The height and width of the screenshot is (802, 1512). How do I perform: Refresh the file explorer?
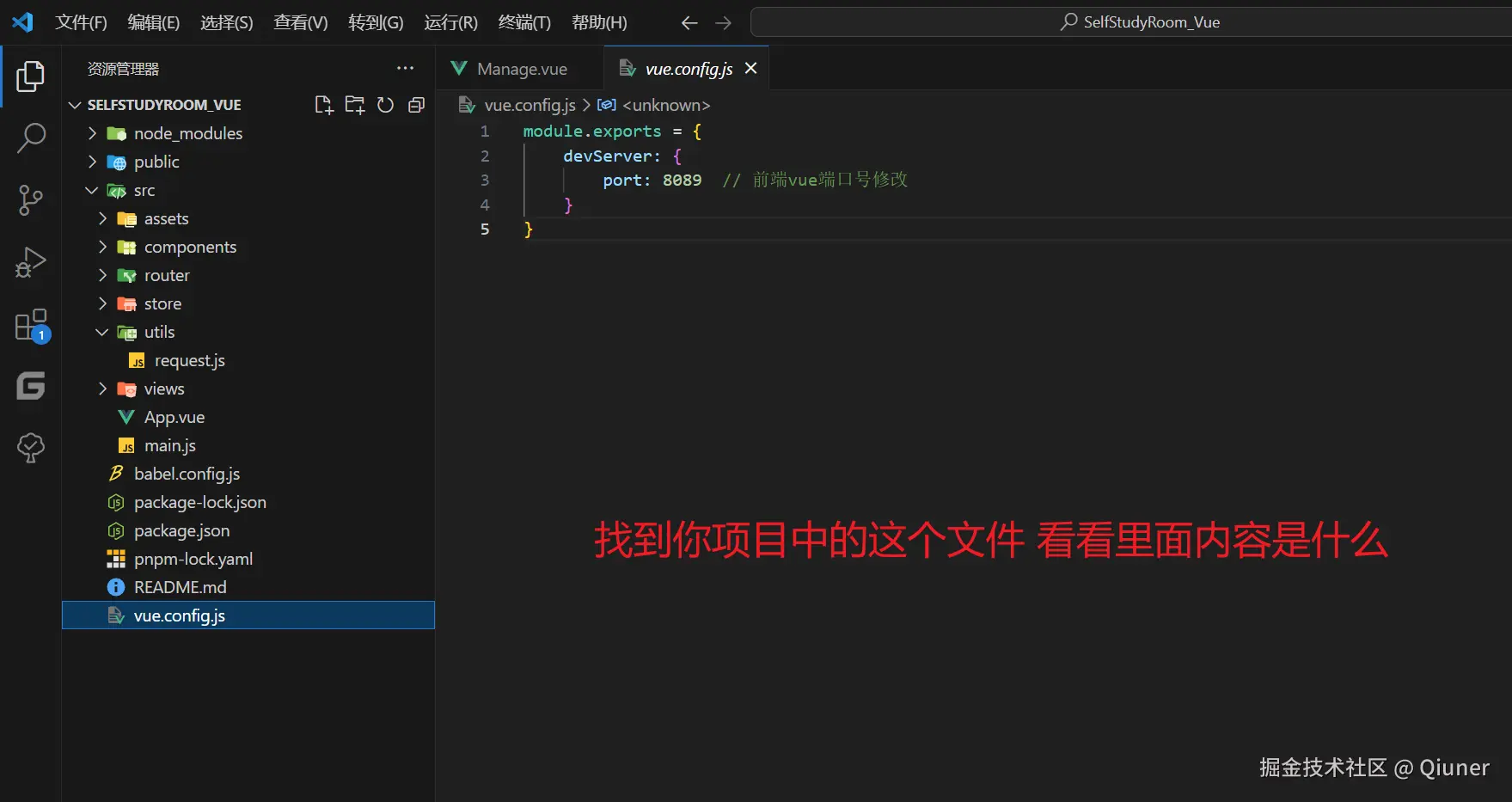(x=385, y=105)
